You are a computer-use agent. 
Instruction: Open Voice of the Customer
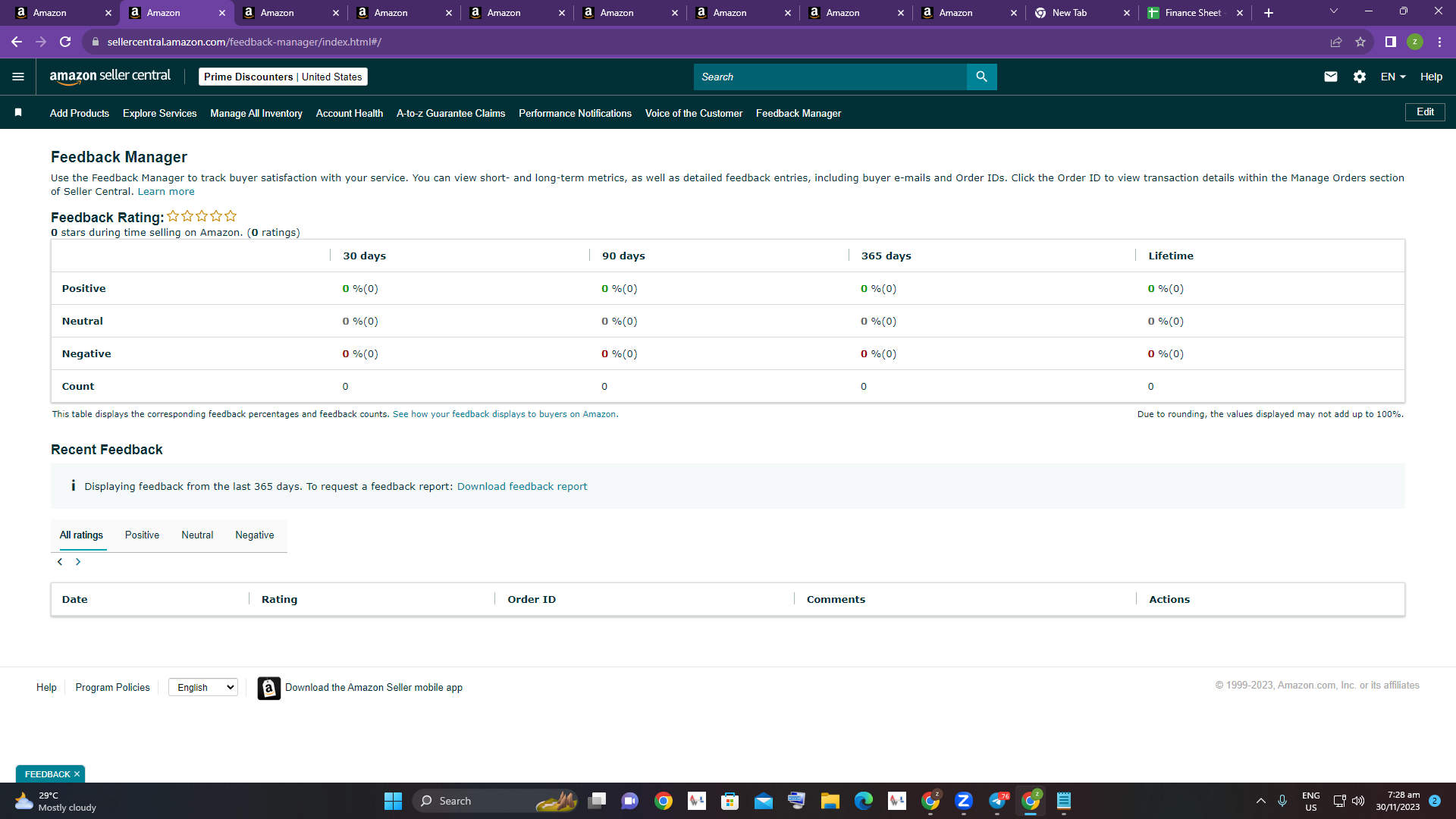(694, 113)
